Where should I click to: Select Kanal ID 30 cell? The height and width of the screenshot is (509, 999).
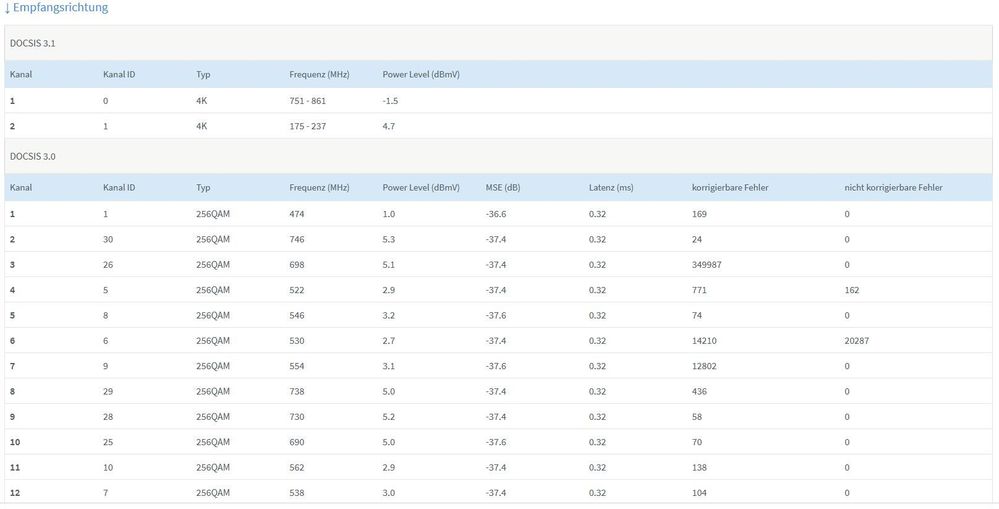click(108, 240)
